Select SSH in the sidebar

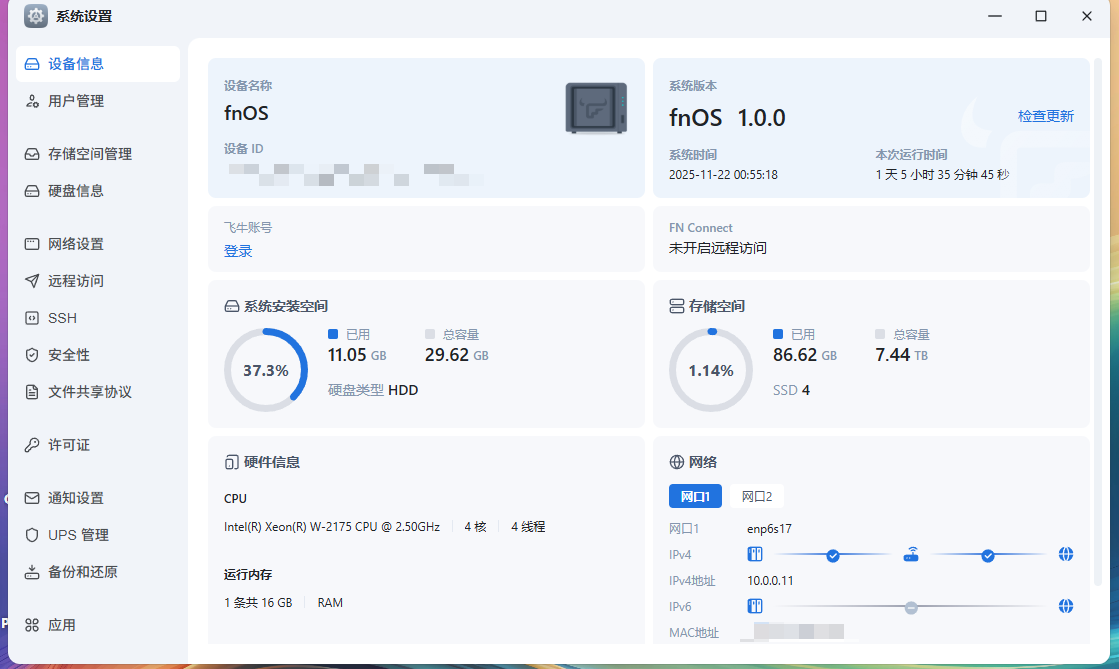62,318
